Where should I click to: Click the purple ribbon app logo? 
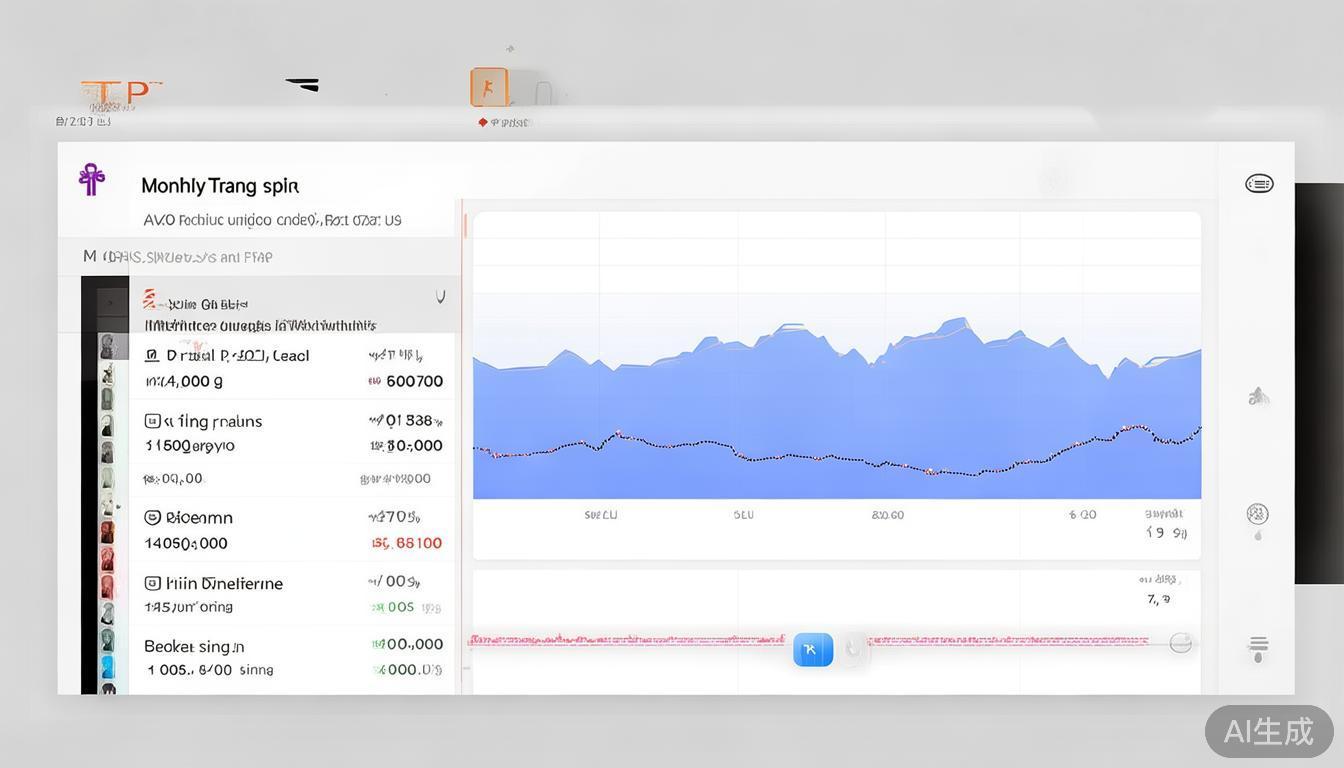pyautogui.click(x=91, y=179)
